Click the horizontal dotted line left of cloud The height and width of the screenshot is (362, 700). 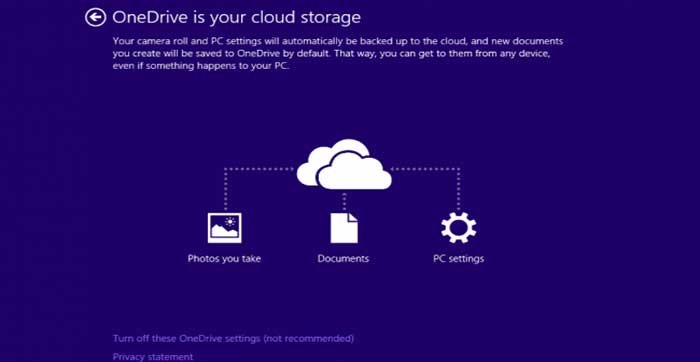[259, 169]
